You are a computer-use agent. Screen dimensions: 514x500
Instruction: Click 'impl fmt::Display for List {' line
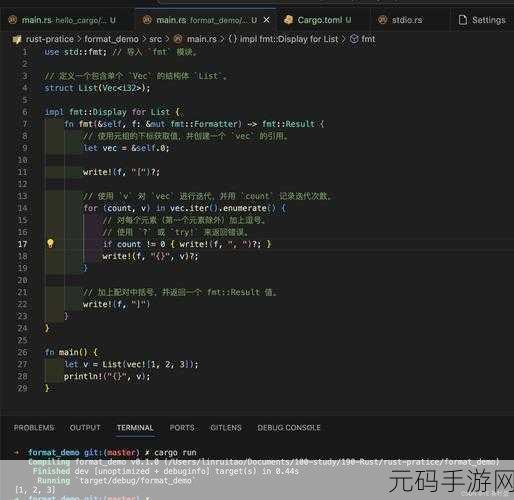[x=112, y=112]
